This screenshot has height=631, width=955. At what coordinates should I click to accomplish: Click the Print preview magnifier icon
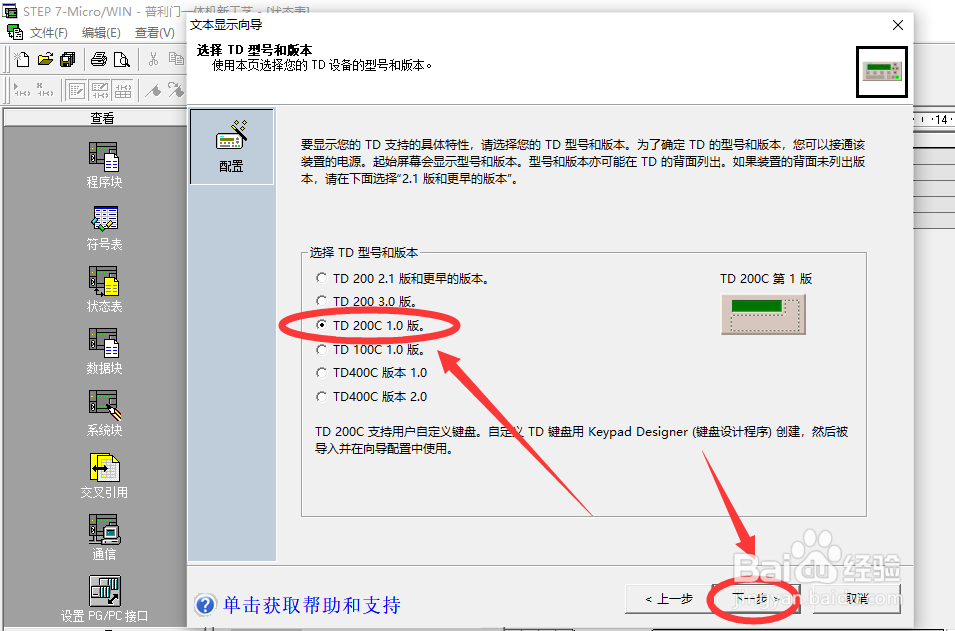(122, 59)
